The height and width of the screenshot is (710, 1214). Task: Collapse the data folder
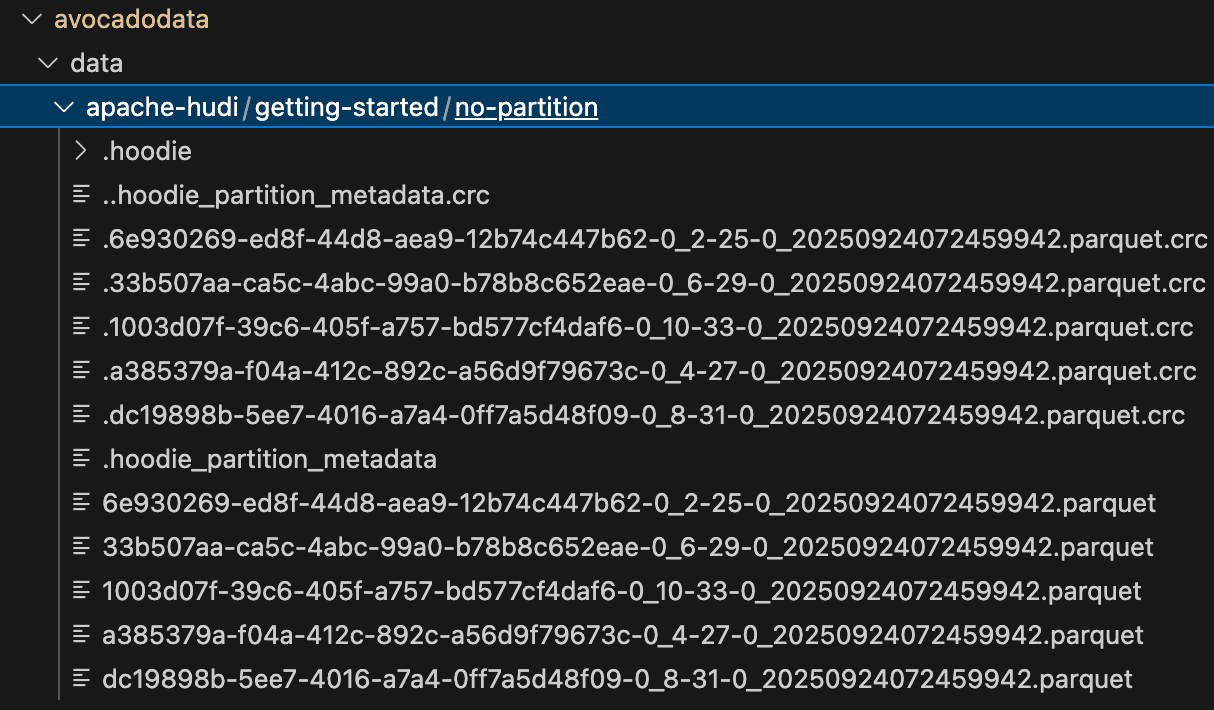pos(48,62)
